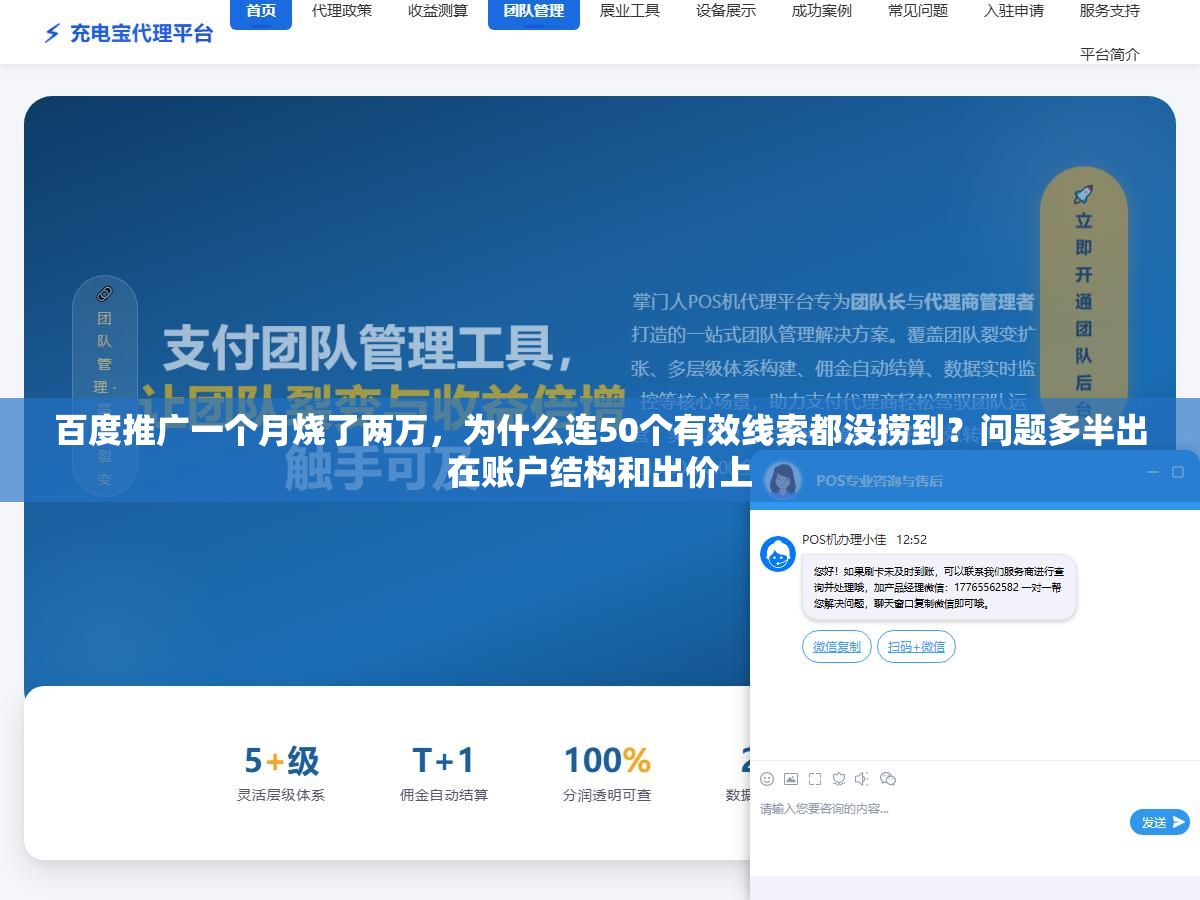This screenshot has width=1200, height=900.
Task: Send the chat message with 发送 button
Action: tap(1160, 822)
